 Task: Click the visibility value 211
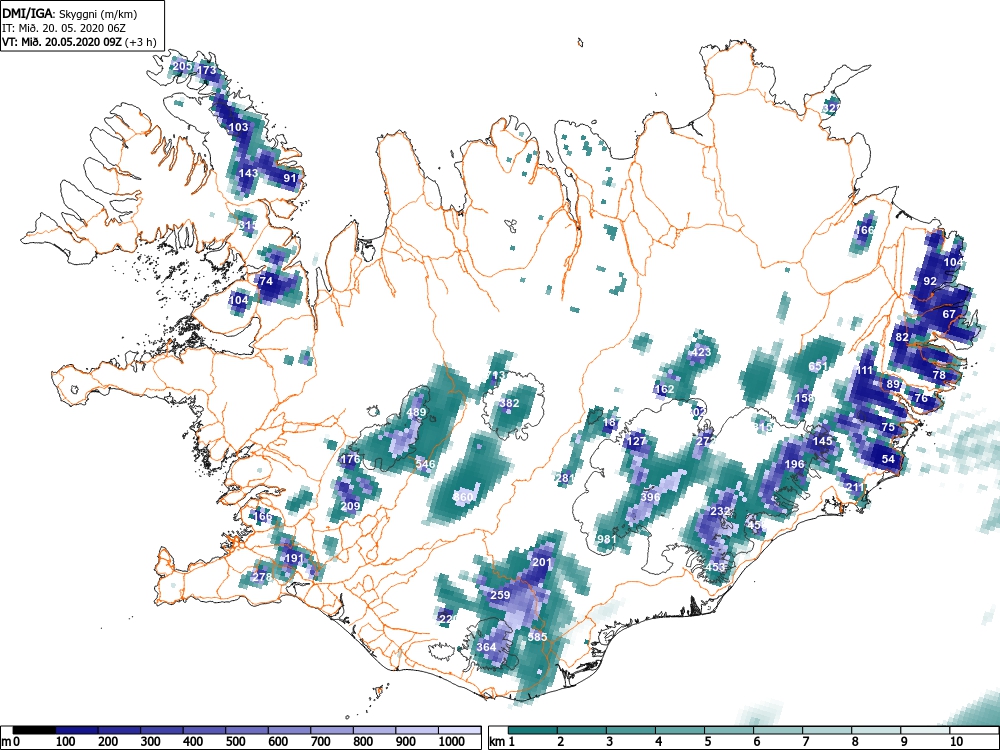tap(855, 487)
